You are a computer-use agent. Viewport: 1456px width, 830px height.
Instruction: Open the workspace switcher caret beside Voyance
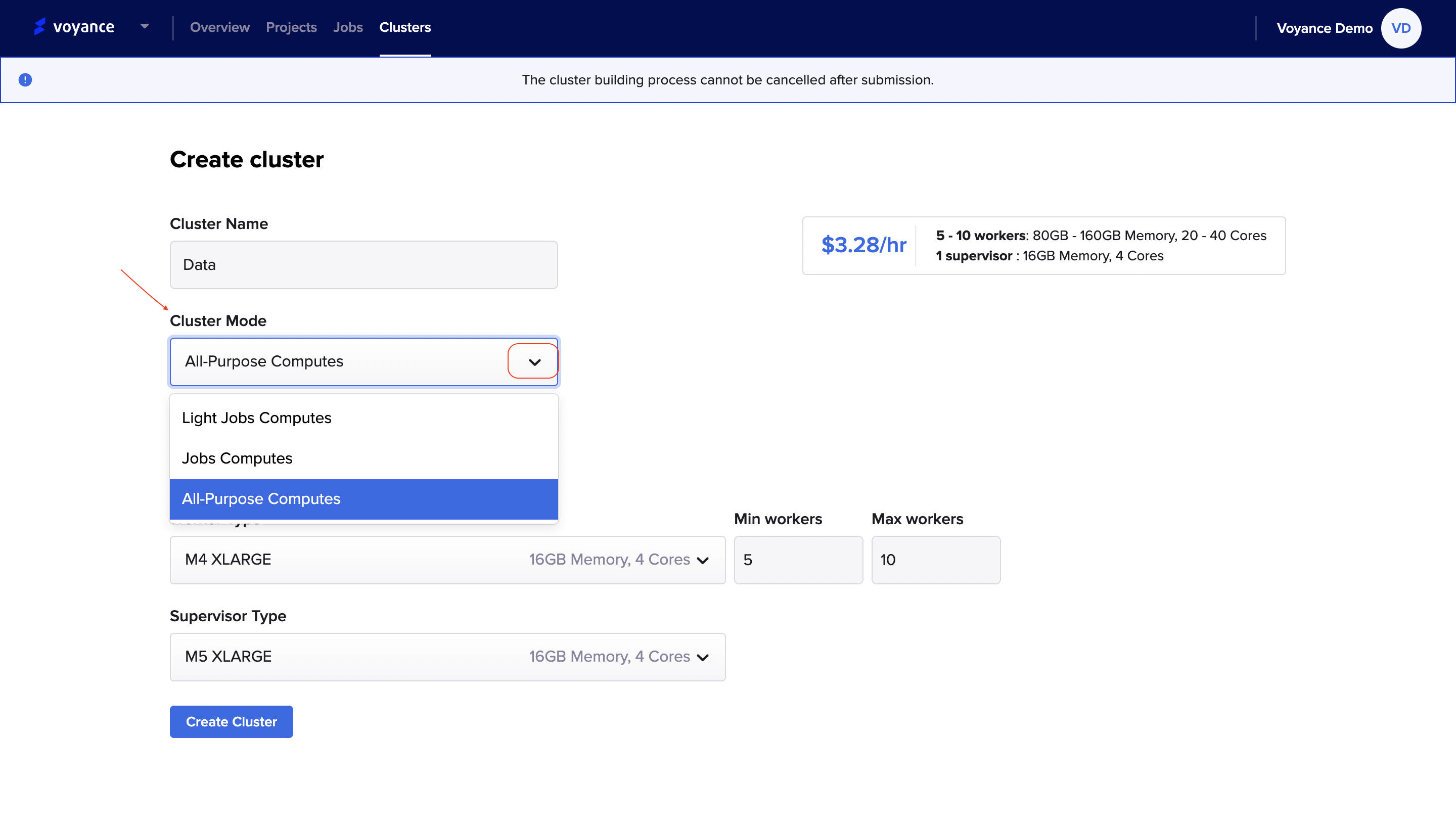[x=144, y=26]
